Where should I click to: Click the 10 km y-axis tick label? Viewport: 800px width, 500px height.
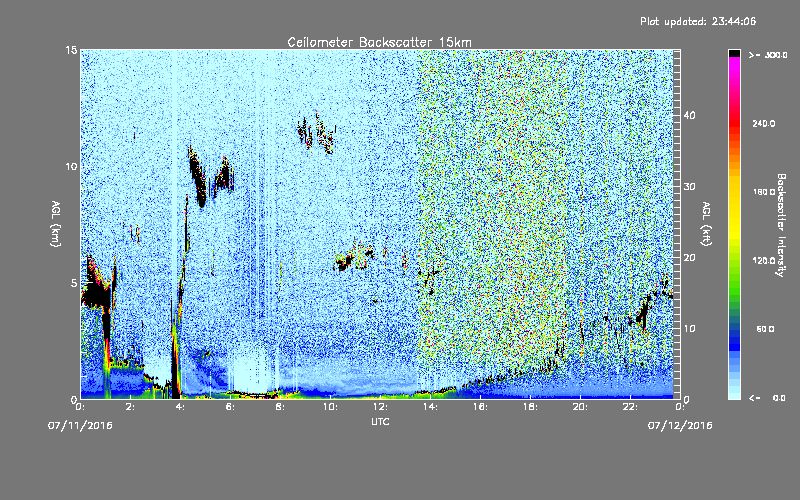click(x=71, y=167)
